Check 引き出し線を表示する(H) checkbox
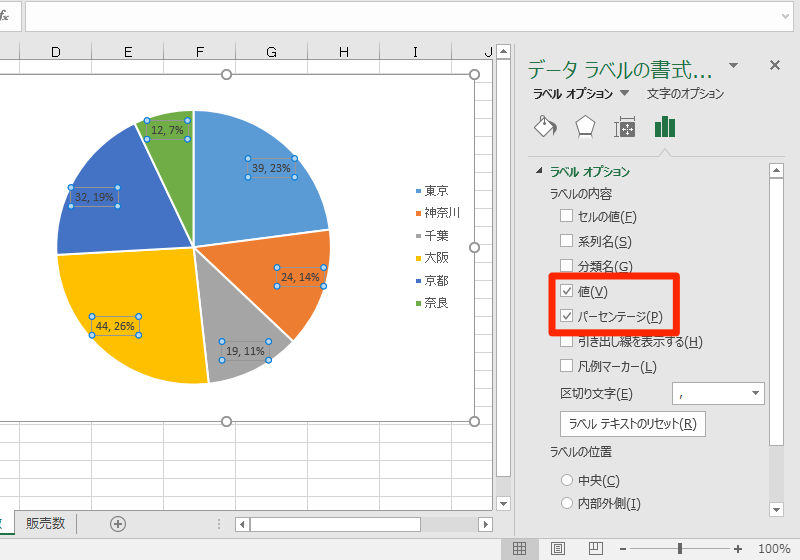The height and width of the screenshot is (560, 800). click(x=566, y=341)
